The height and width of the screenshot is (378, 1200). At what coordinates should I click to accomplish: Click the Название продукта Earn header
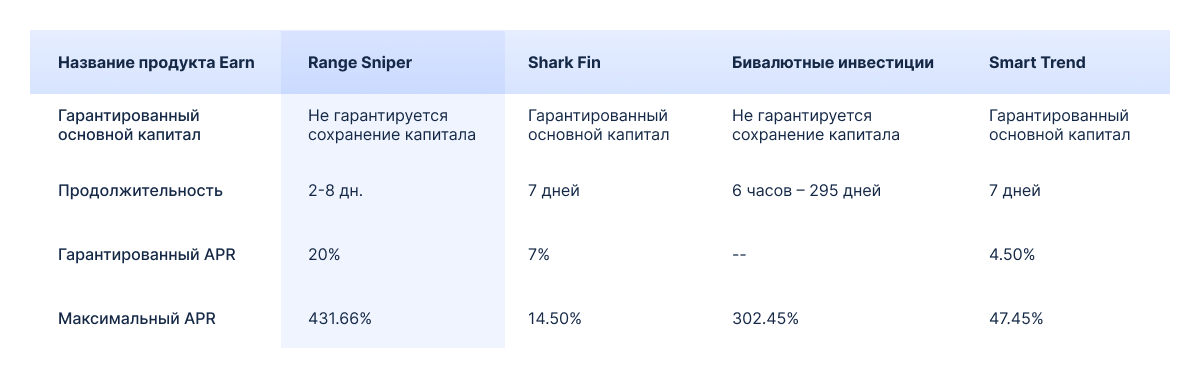click(x=156, y=62)
